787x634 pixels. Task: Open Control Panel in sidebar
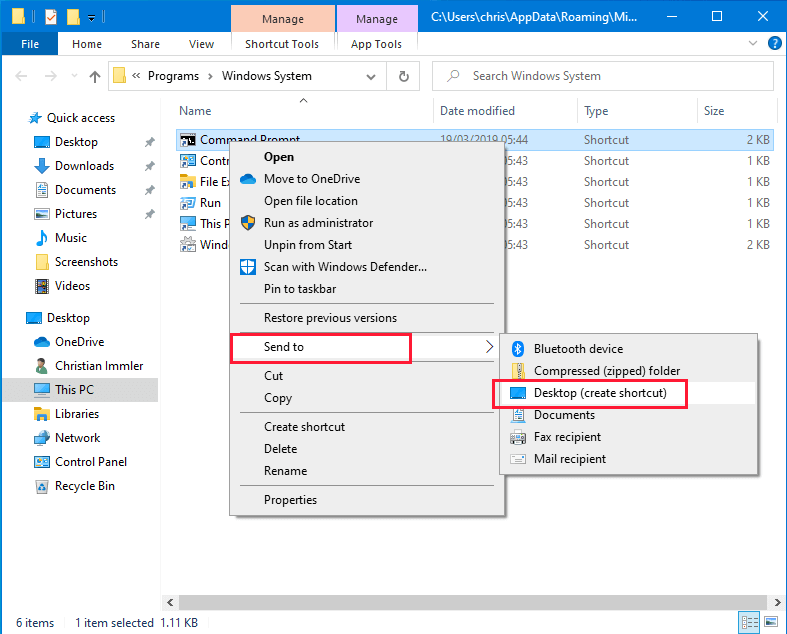tap(91, 462)
